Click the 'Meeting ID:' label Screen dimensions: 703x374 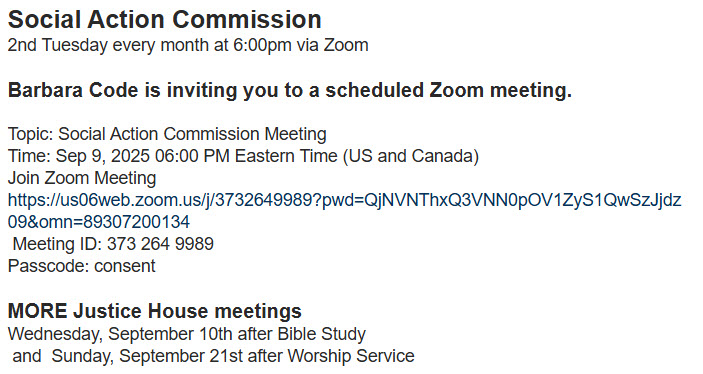57,244
